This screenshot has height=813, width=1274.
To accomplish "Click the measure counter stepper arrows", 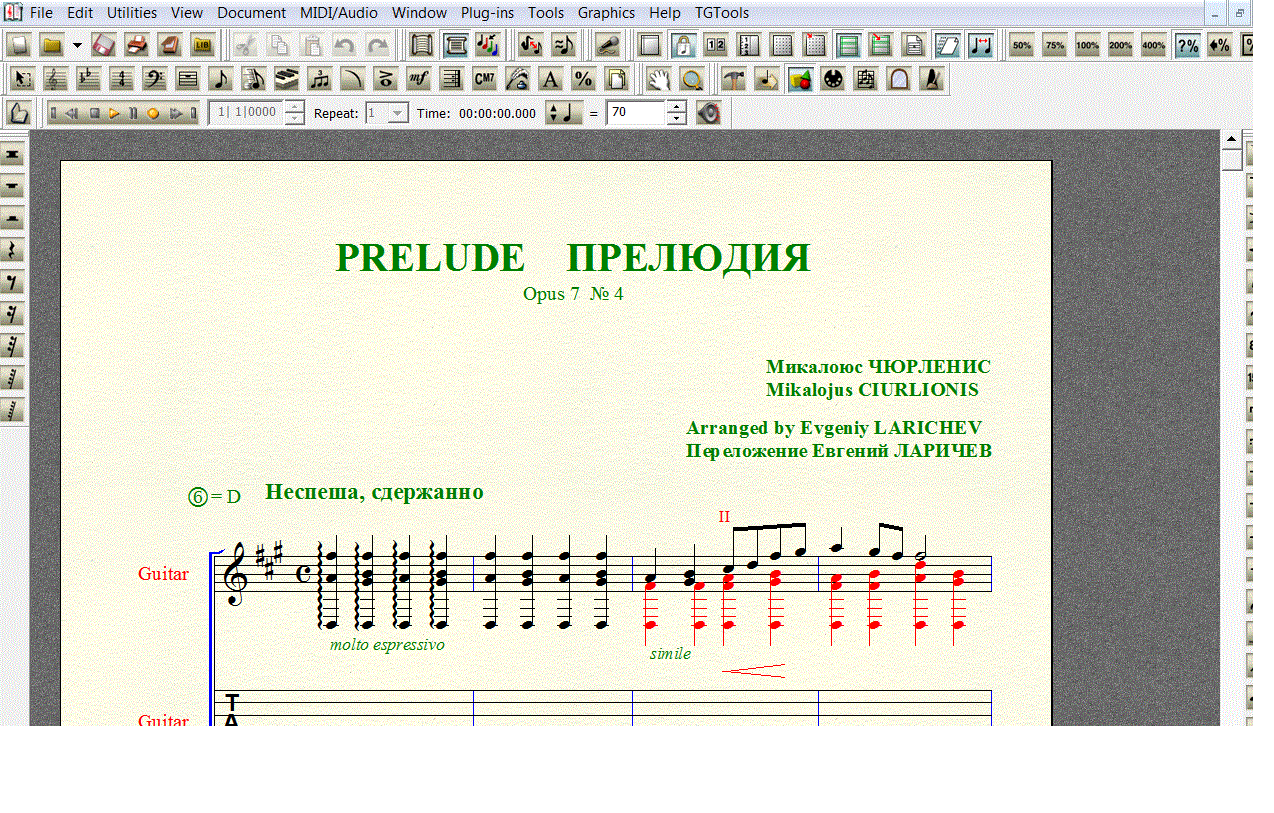I will 294,113.
